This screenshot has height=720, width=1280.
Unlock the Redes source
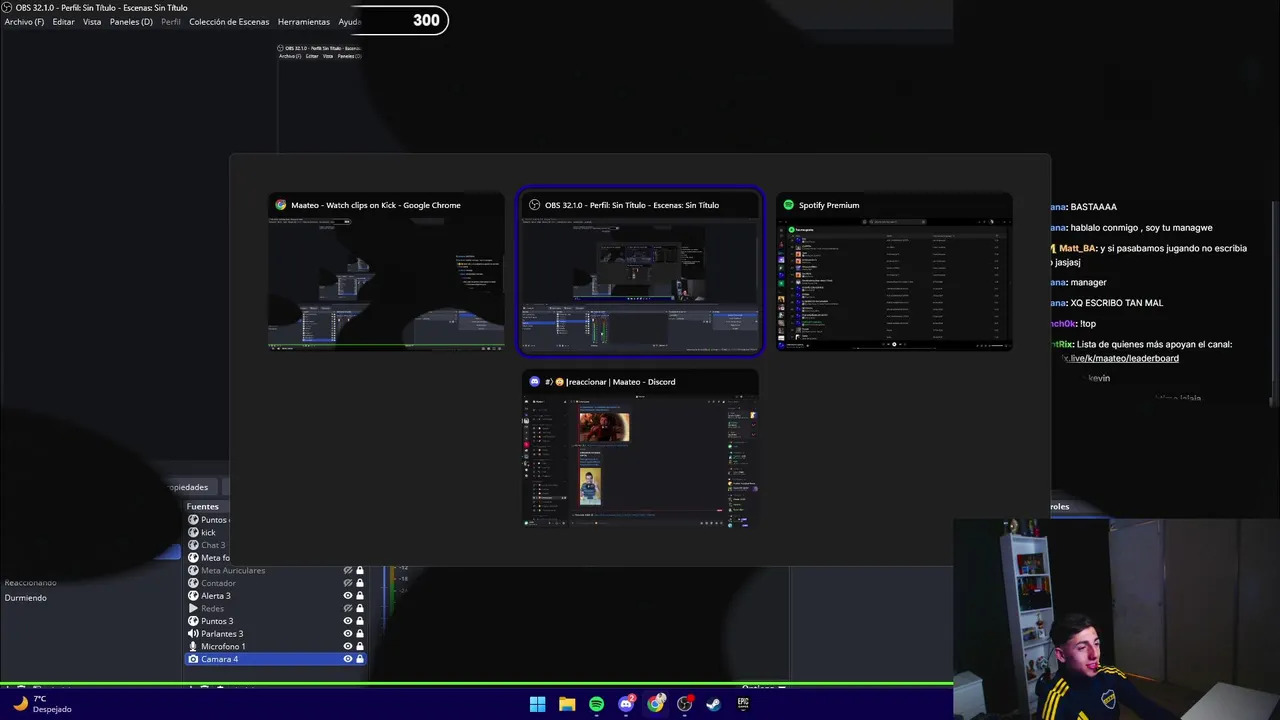coord(360,608)
